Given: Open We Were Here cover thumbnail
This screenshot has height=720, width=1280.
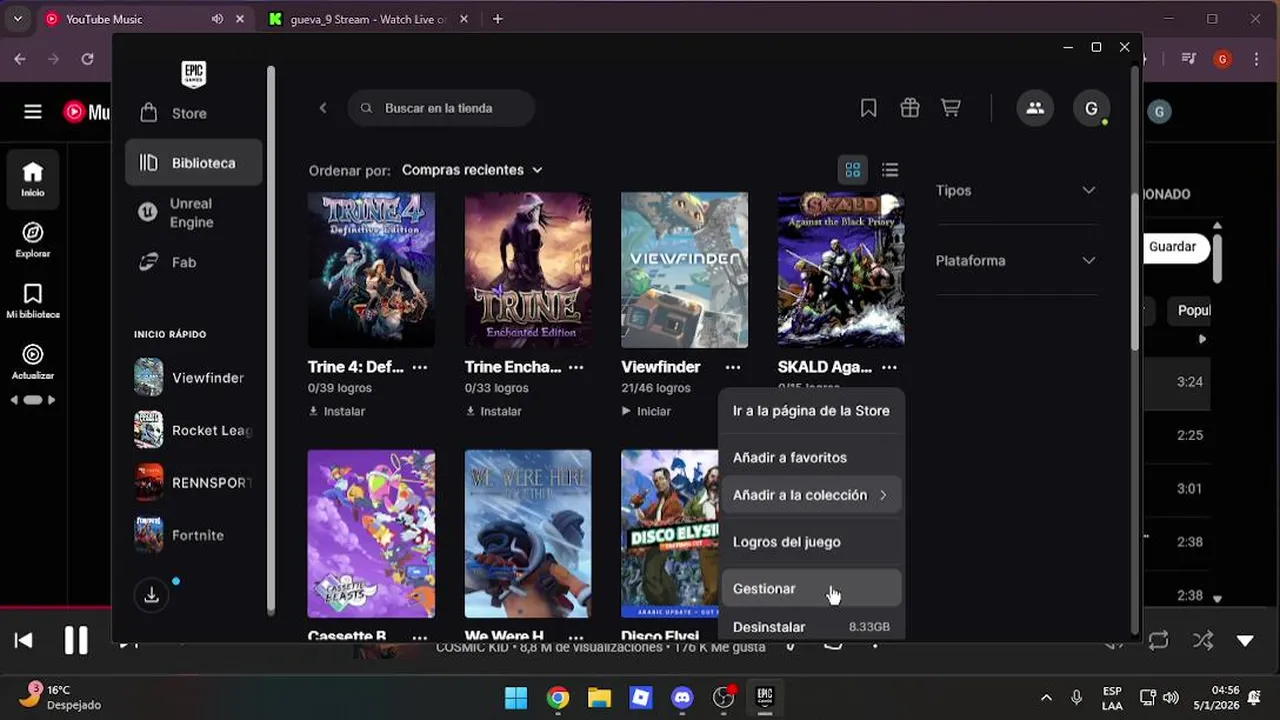Looking at the screenshot, I should [x=528, y=534].
